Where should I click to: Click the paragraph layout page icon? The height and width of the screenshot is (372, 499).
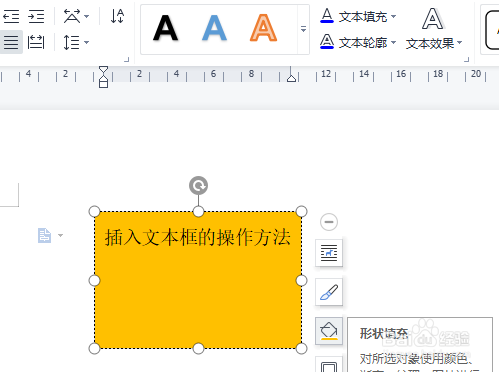point(44,235)
